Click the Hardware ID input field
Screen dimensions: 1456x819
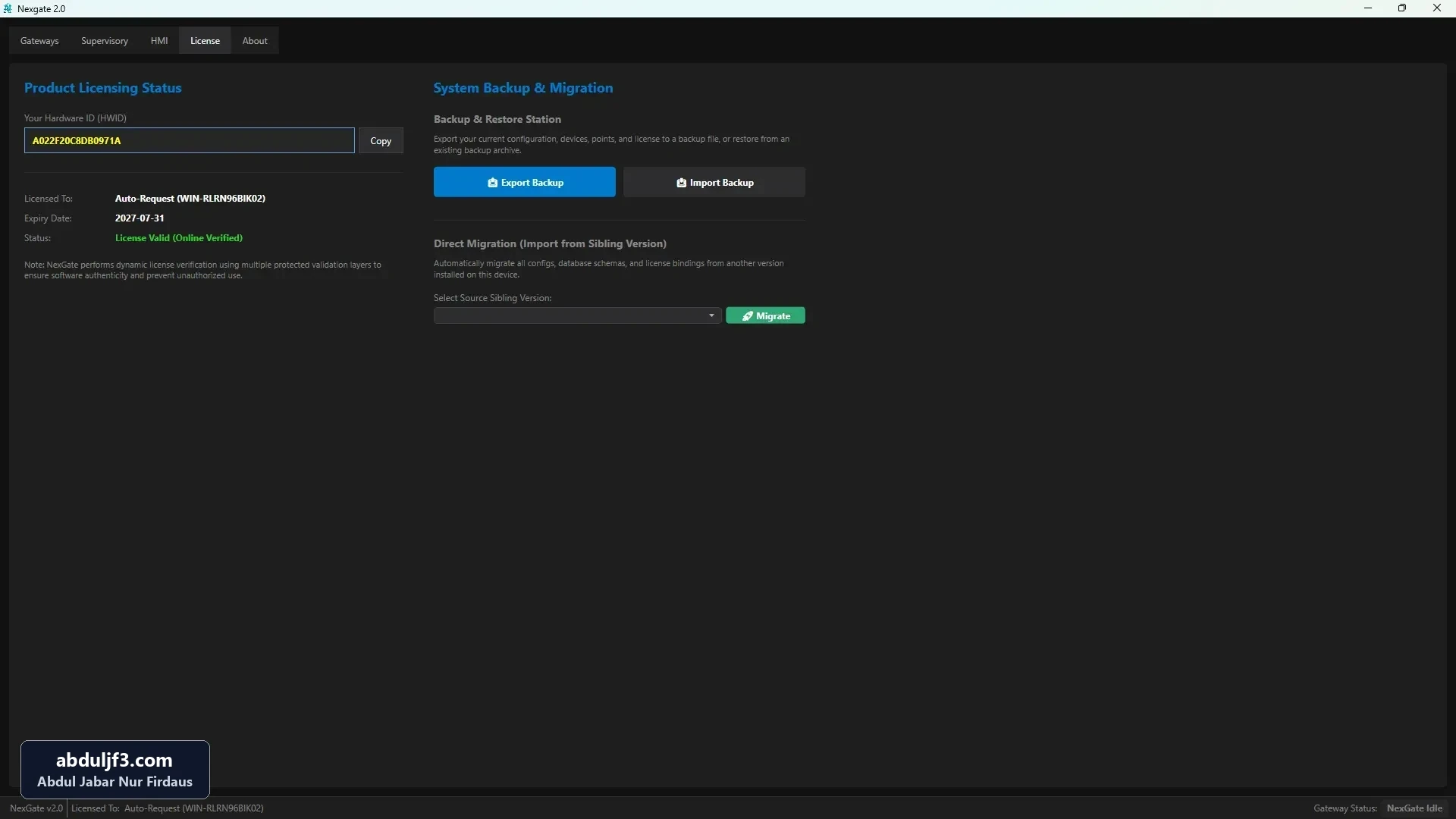tap(190, 140)
